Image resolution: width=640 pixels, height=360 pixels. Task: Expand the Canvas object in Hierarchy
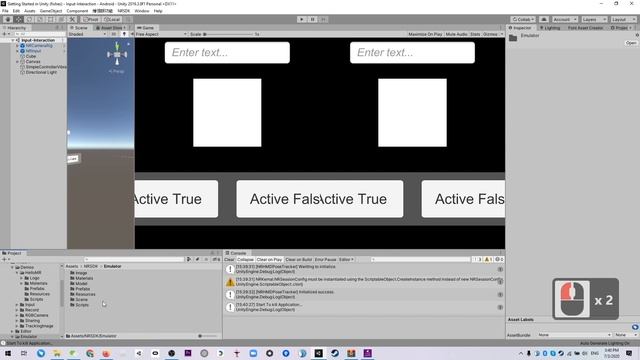(18, 62)
